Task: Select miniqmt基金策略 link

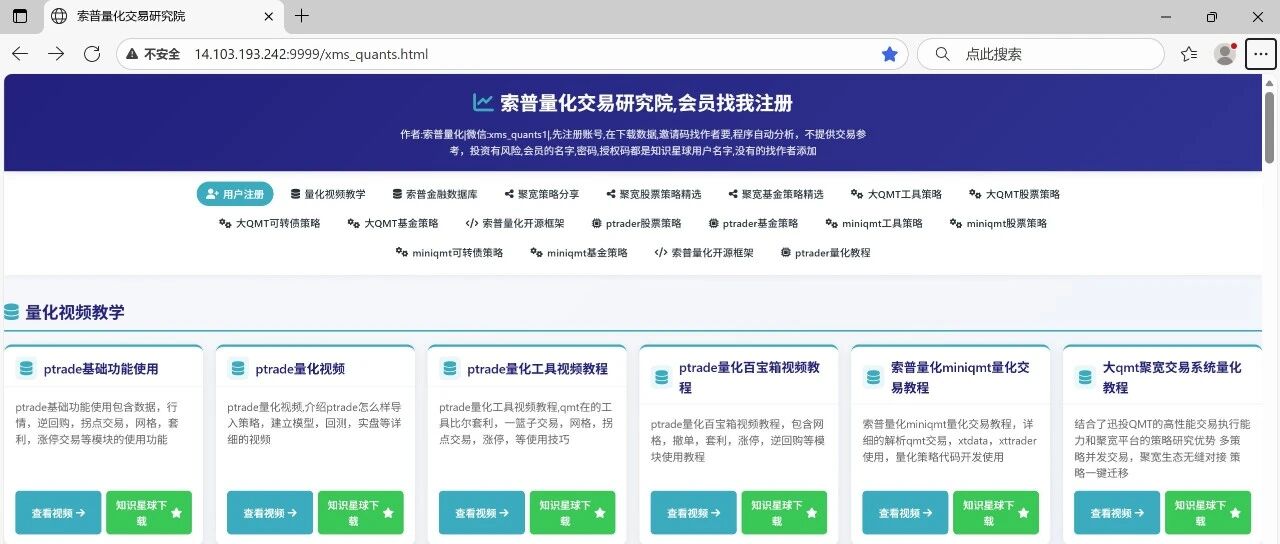Action: pos(578,253)
